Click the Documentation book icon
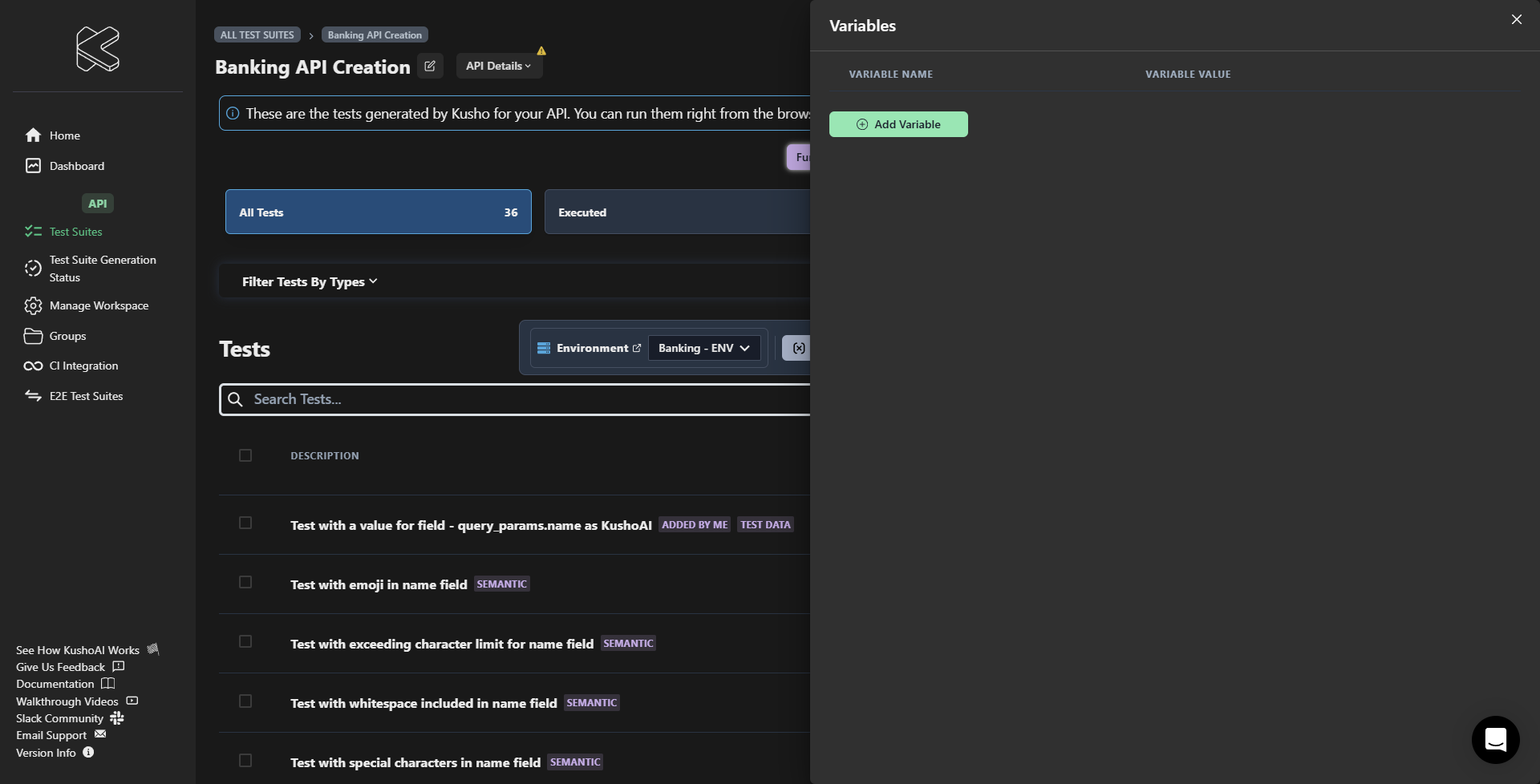Image resolution: width=1540 pixels, height=784 pixels. [108, 684]
